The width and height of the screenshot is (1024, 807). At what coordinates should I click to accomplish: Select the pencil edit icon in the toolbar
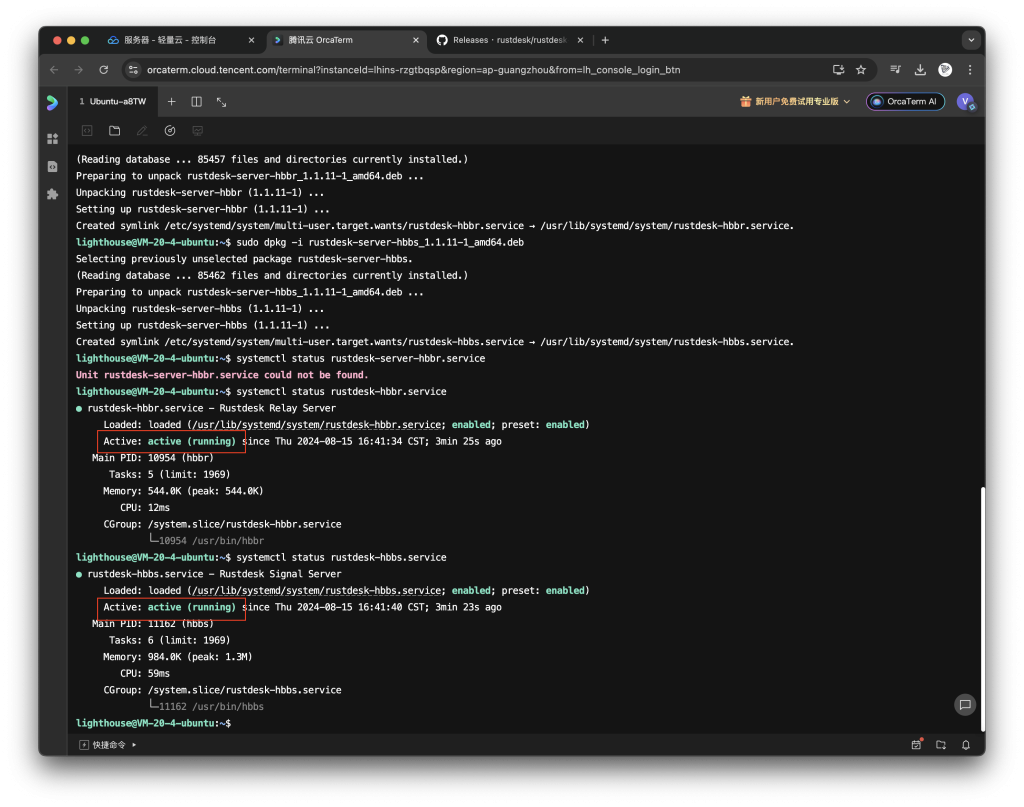(142, 130)
